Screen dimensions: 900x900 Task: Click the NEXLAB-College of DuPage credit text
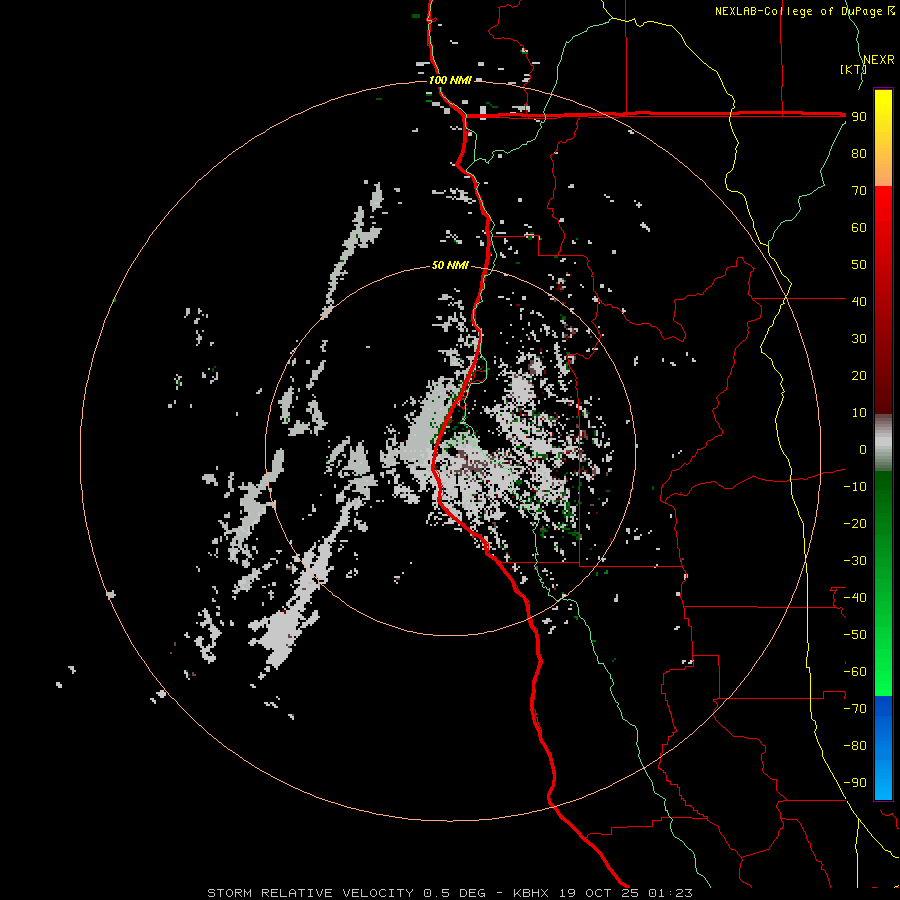[798, 11]
